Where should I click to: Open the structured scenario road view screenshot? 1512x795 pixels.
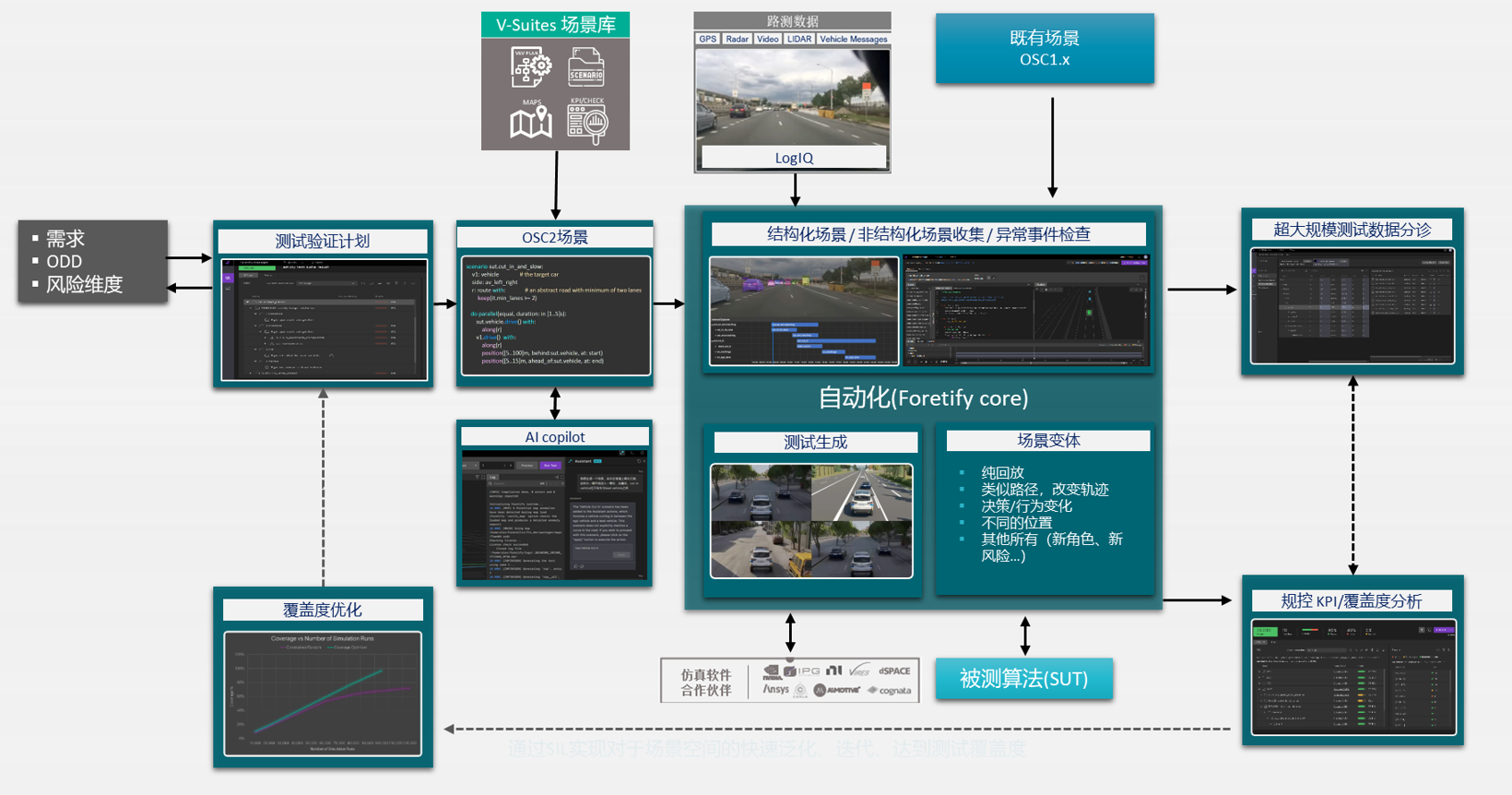[804, 312]
